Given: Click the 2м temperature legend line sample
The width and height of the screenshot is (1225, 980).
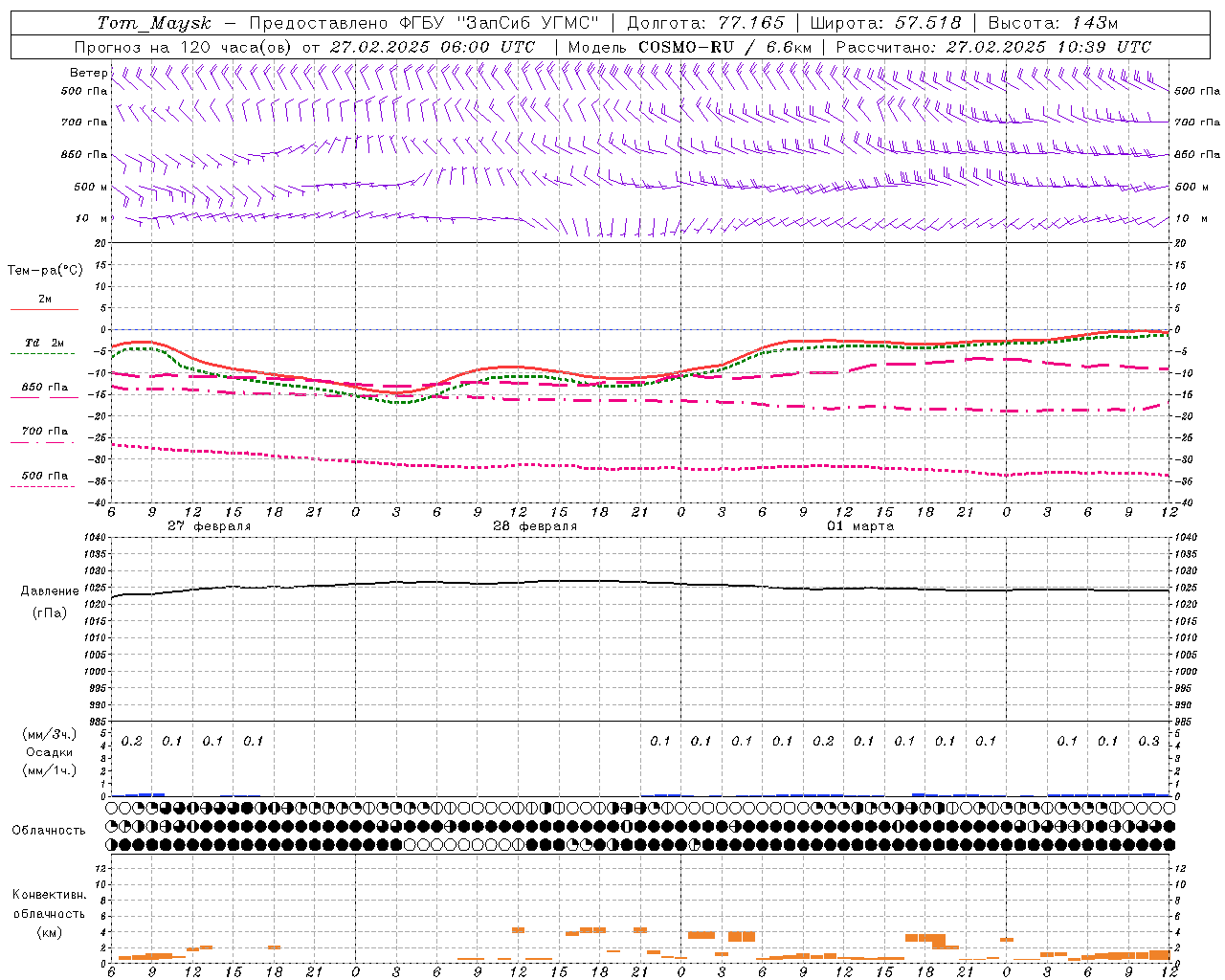Looking at the screenshot, I should pyautogui.click(x=44, y=309).
